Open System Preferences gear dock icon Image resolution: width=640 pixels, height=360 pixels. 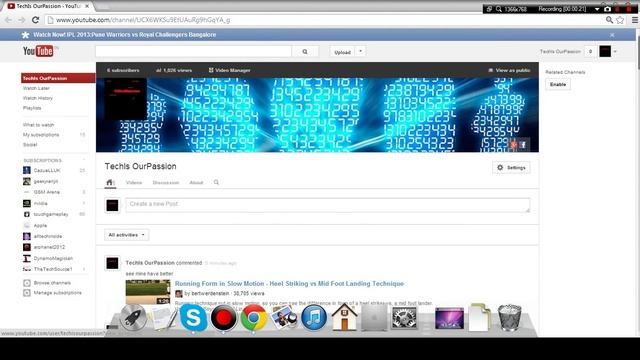404,318
